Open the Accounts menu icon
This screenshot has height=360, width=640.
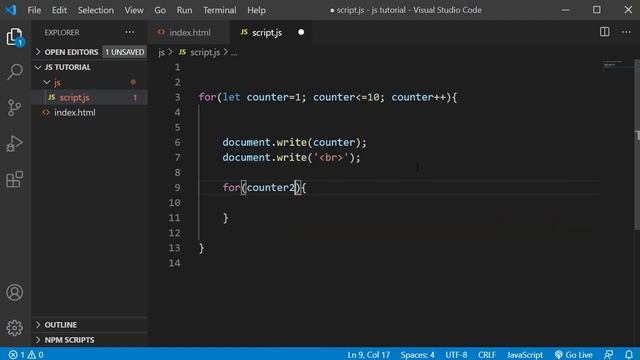15,292
